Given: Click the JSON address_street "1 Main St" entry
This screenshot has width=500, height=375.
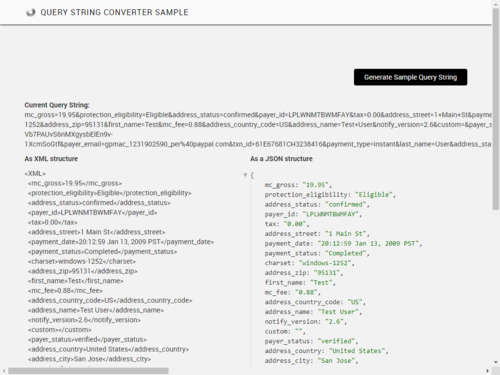Looking at the screenshot, I should pos(317,234).
